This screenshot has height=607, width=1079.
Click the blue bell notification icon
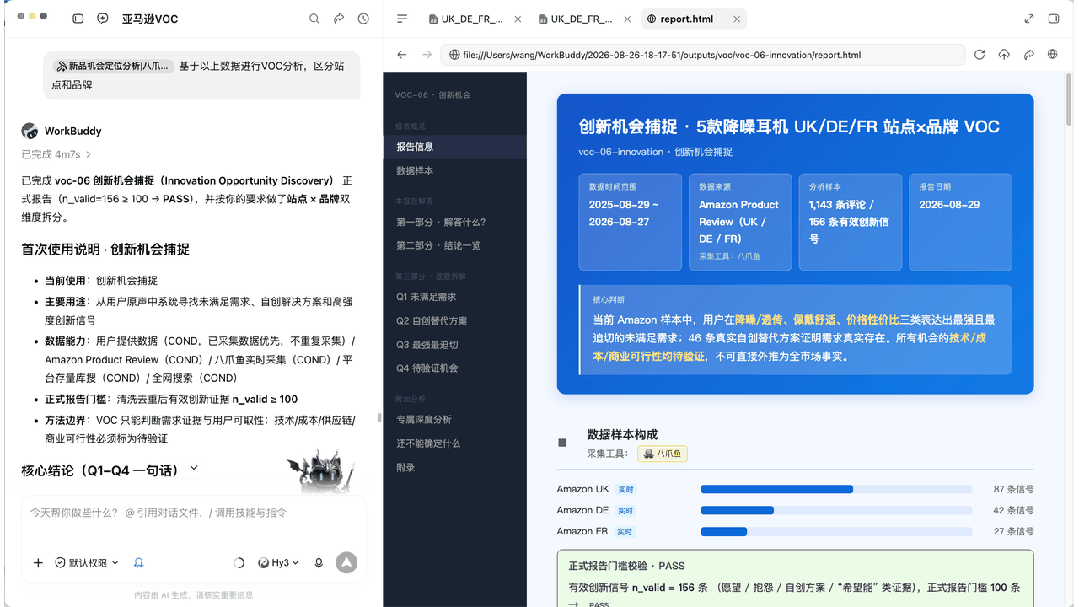(x=138, y=563)
